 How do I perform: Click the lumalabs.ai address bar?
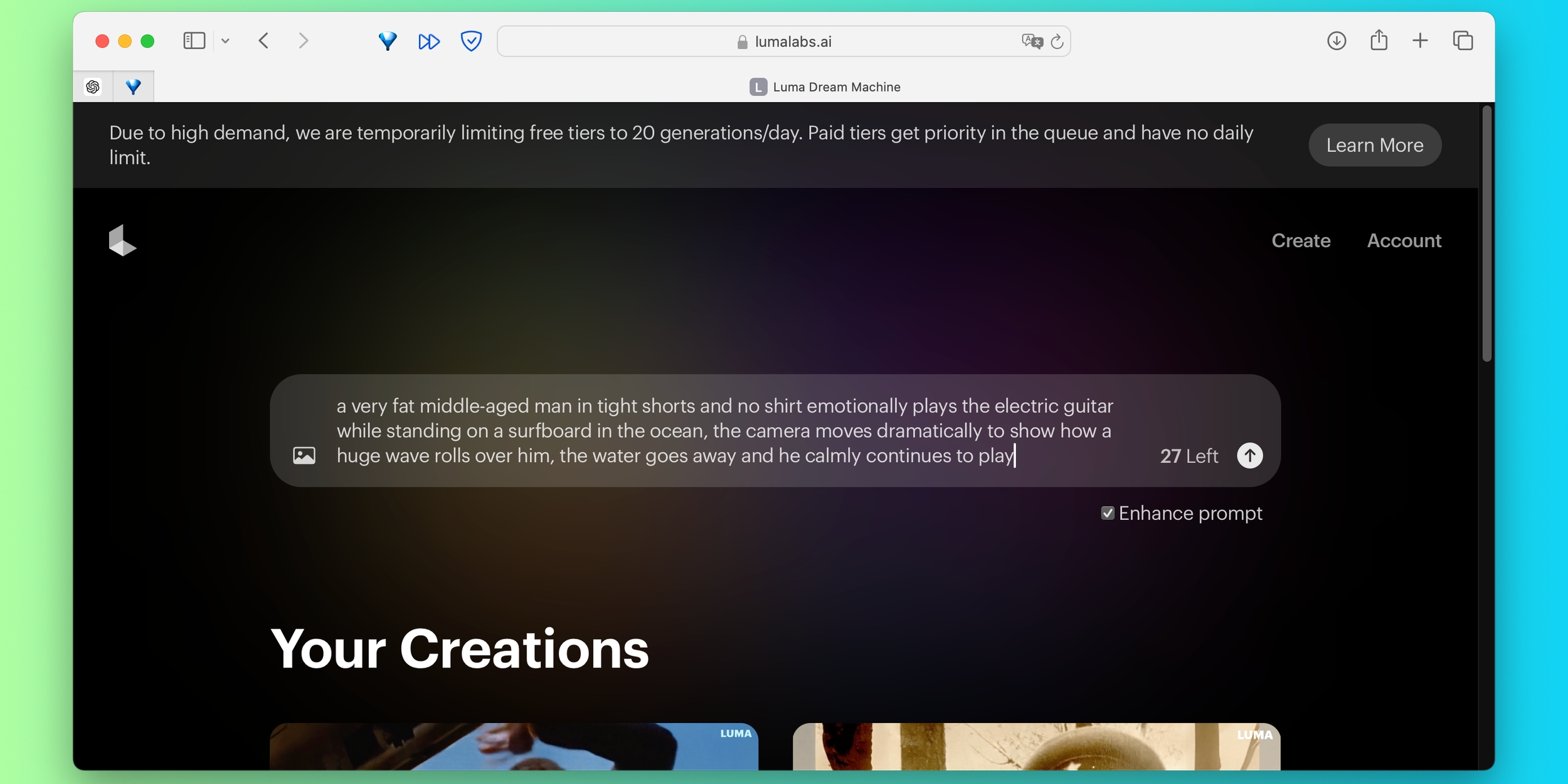[x=783, y=41]
